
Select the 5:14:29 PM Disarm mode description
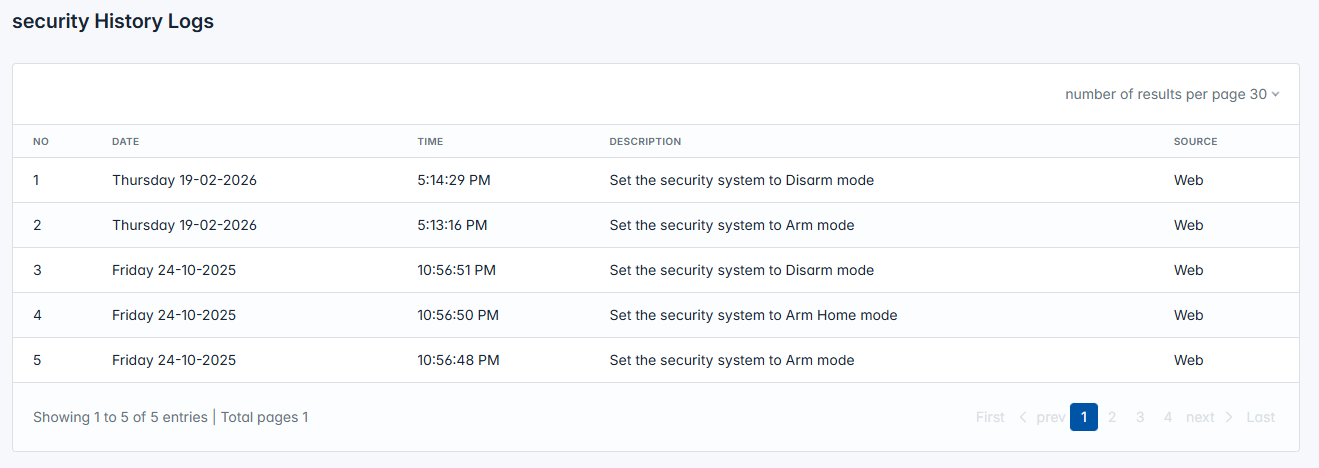click(x=741, y=181)
